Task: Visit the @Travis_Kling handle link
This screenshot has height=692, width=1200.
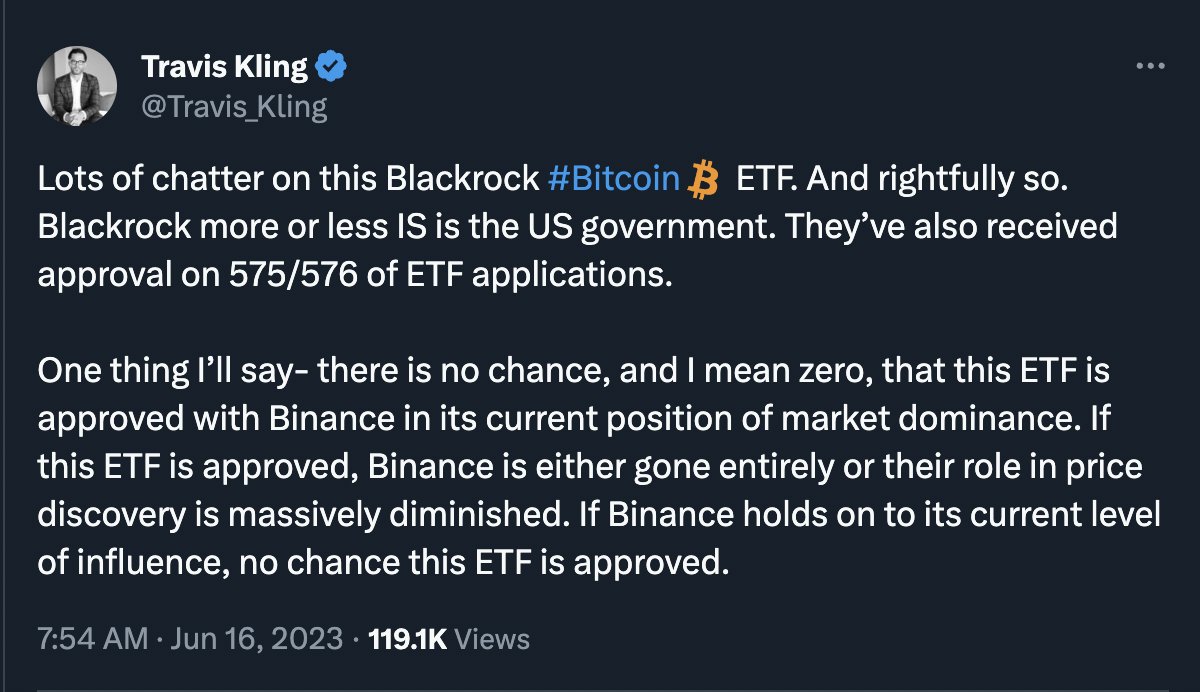Action: coord(234,105)
